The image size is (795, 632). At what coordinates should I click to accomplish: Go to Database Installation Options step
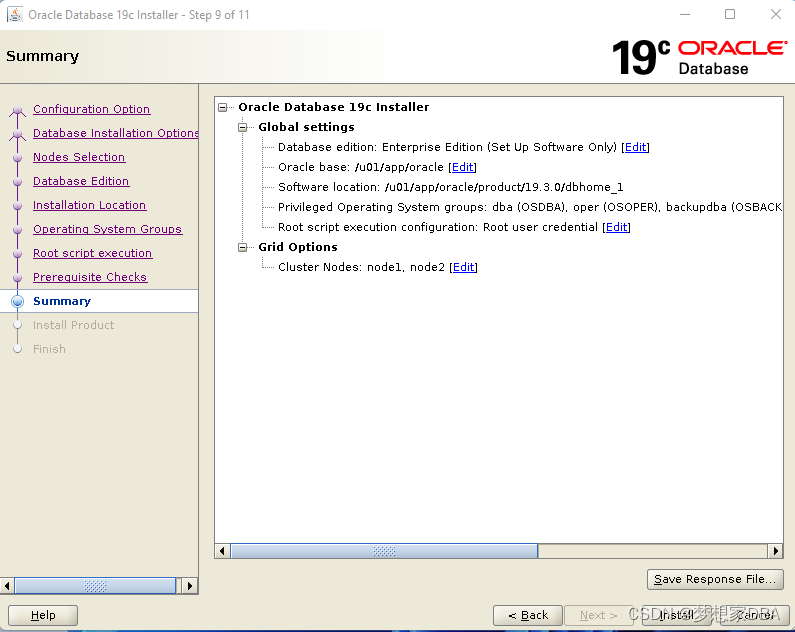[x=116, y=133]
